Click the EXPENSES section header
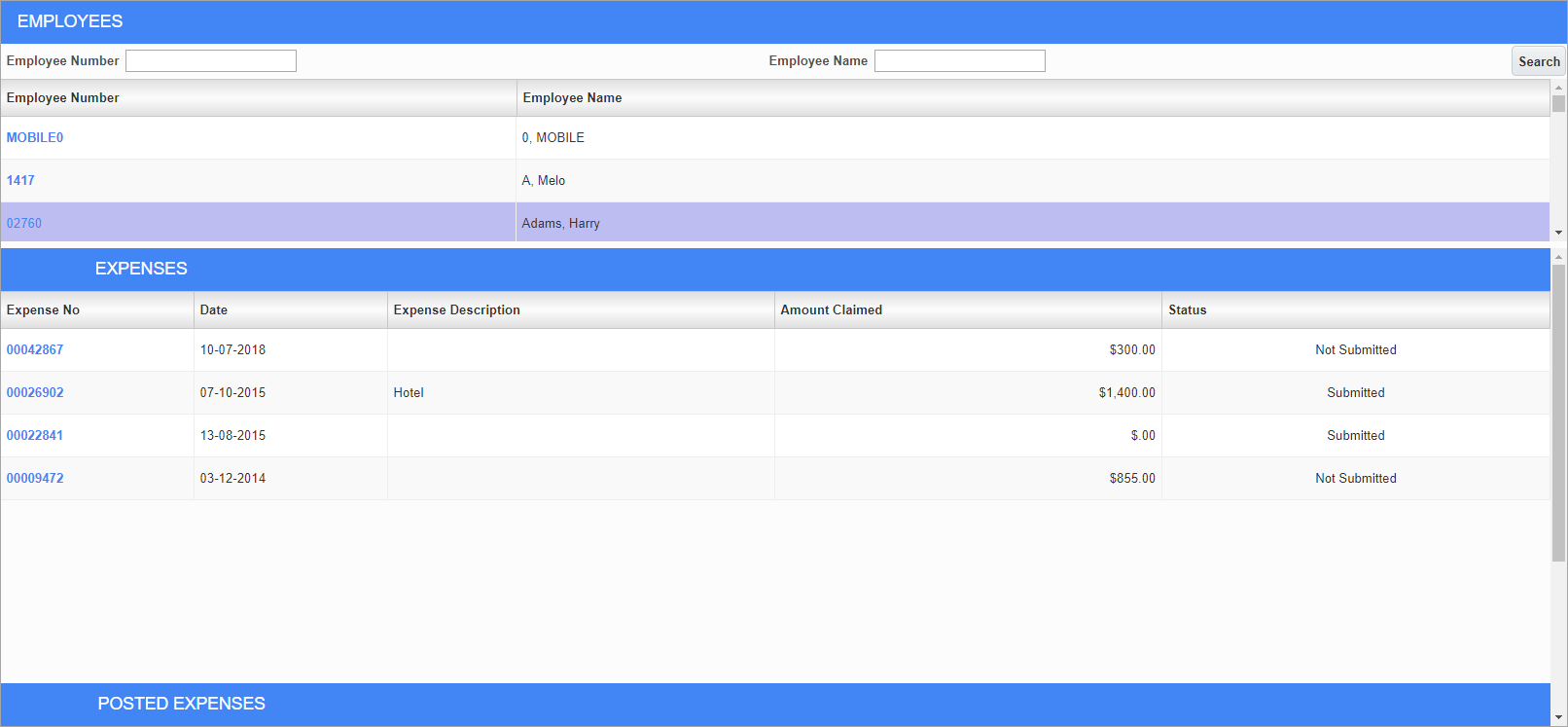This screenshot has height=727, width=1568. 775,270
